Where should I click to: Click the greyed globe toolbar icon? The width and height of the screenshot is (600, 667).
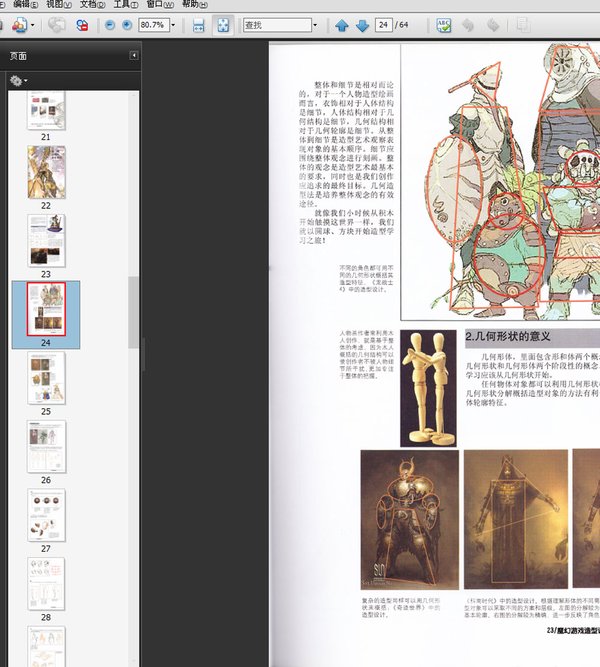point(56,25)
